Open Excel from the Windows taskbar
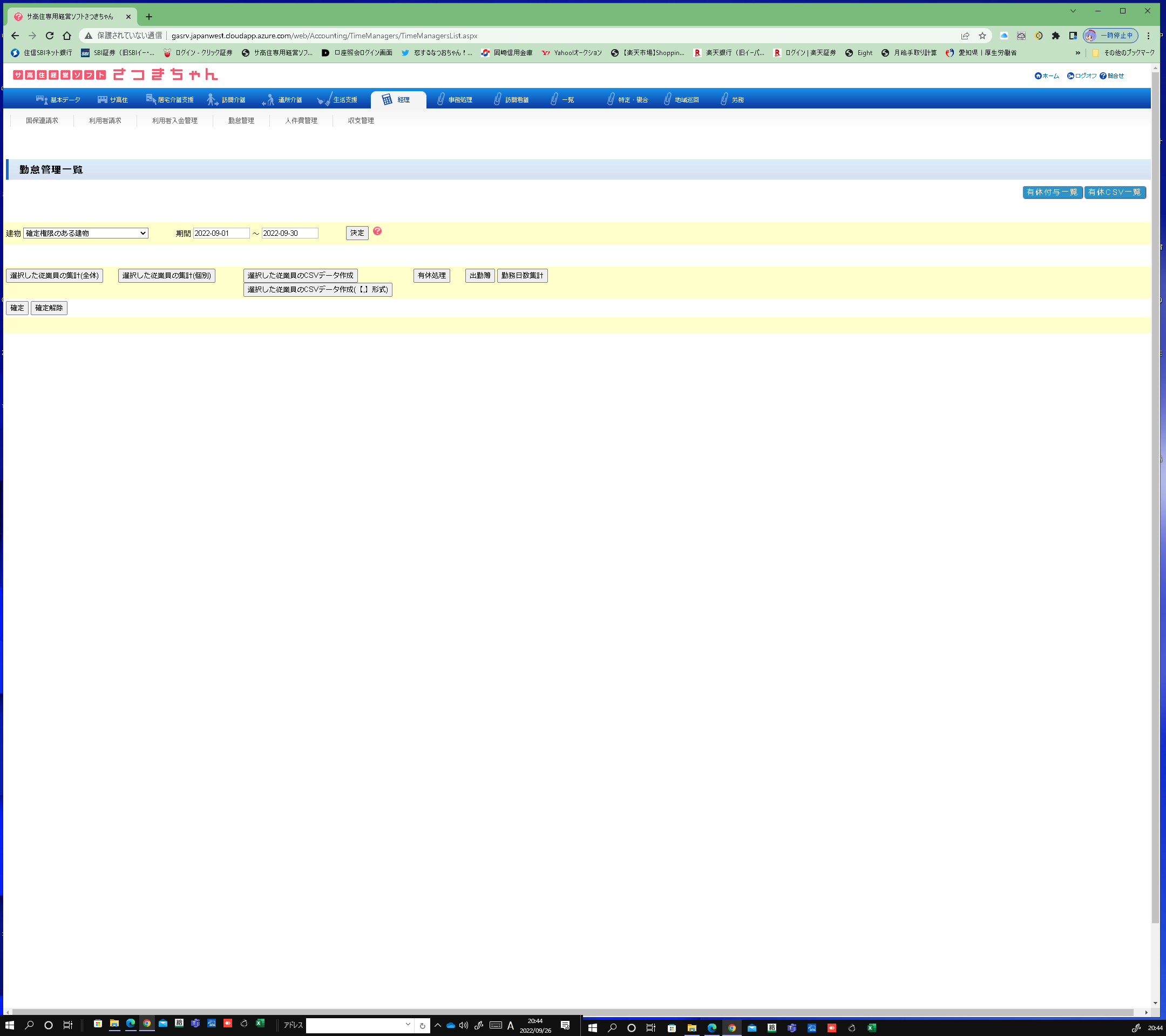This screenshot has width=1166, height=1036. tap(260, 1024)
